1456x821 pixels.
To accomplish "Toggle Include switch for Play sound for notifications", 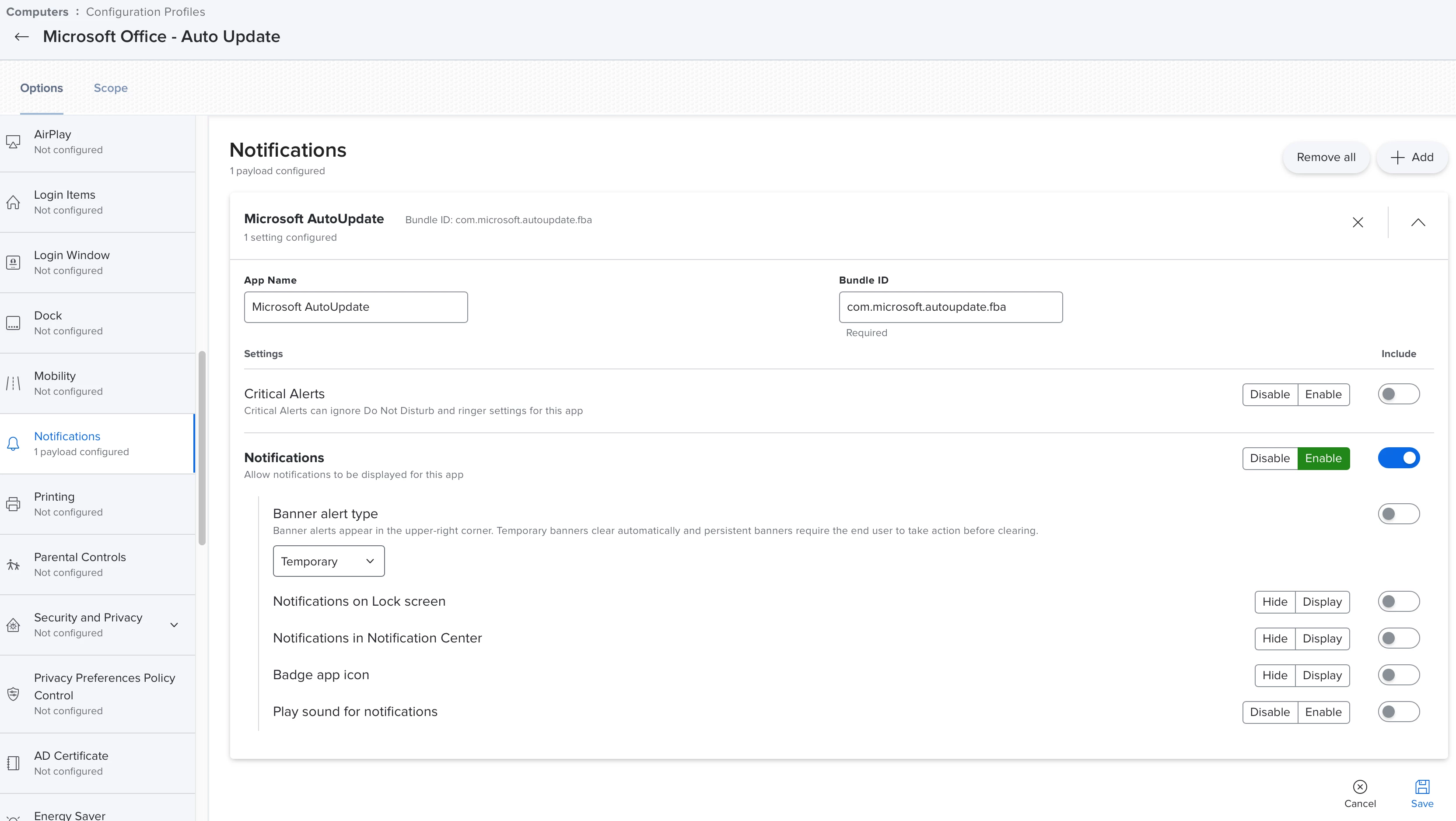I will [x=1398, y=712].
